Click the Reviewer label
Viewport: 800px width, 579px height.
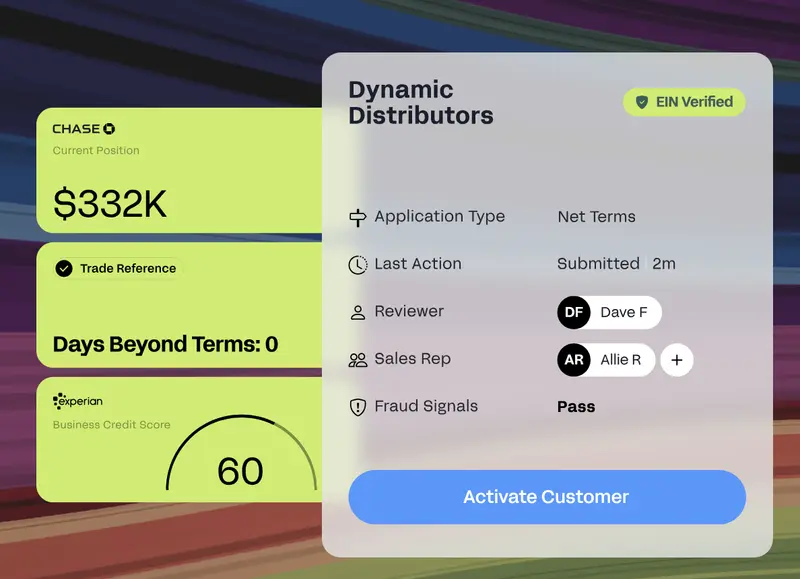[409, 311]
